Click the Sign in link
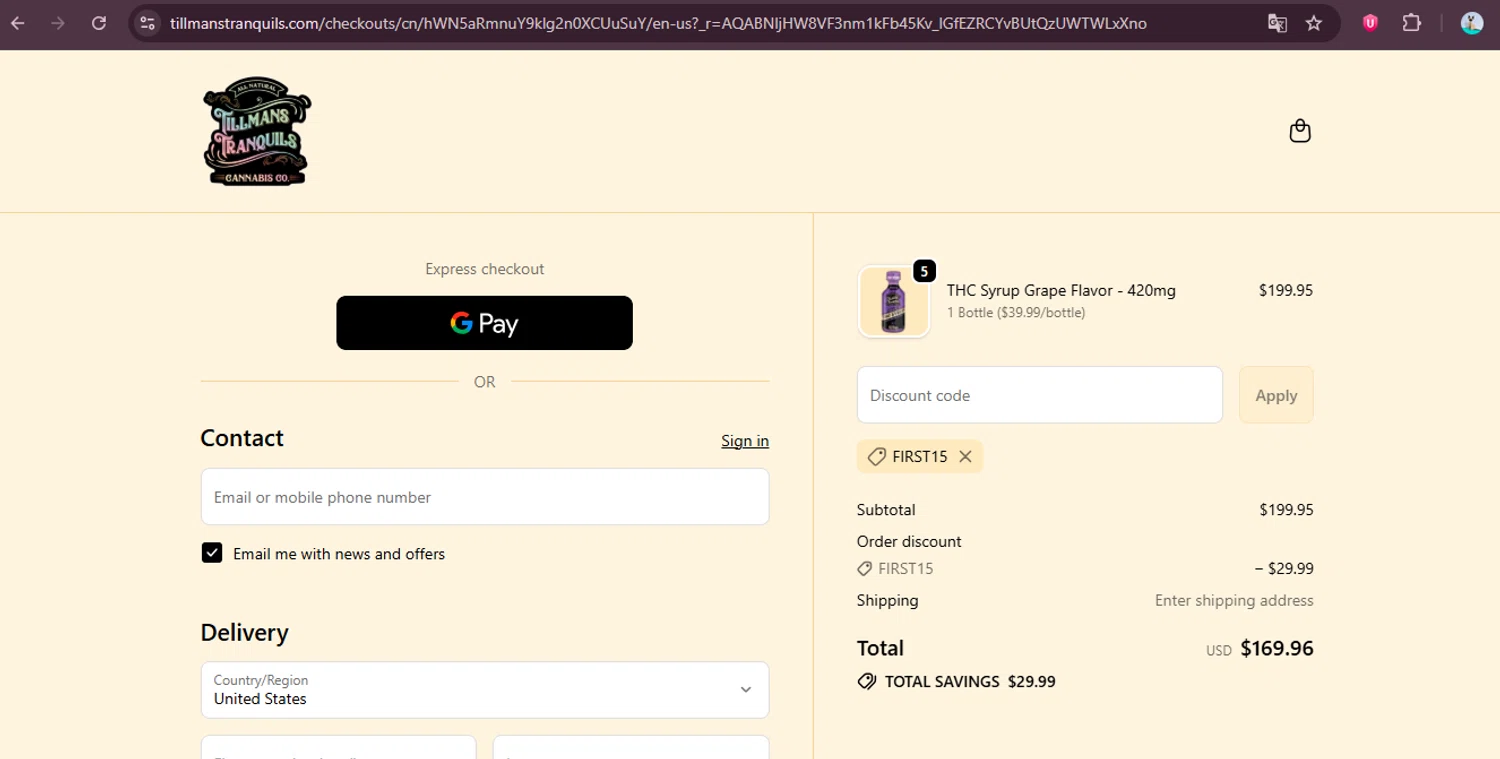Image resolution: width=1500 pixels, height=759 pixels. click(x=745, y=441)
